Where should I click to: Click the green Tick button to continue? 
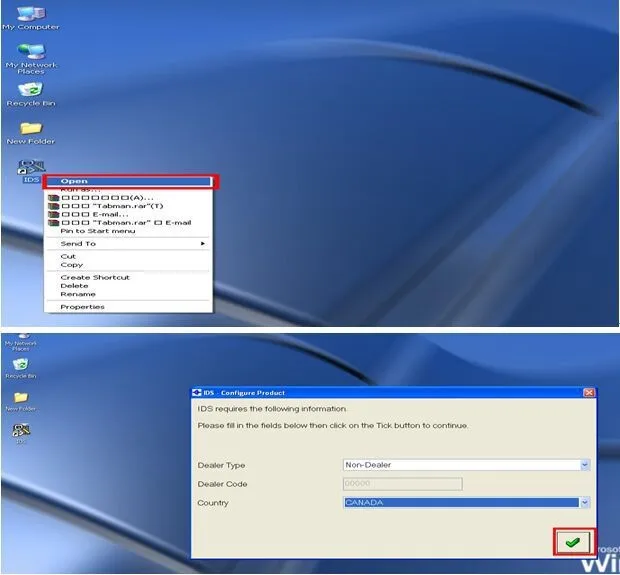point(573,542)
